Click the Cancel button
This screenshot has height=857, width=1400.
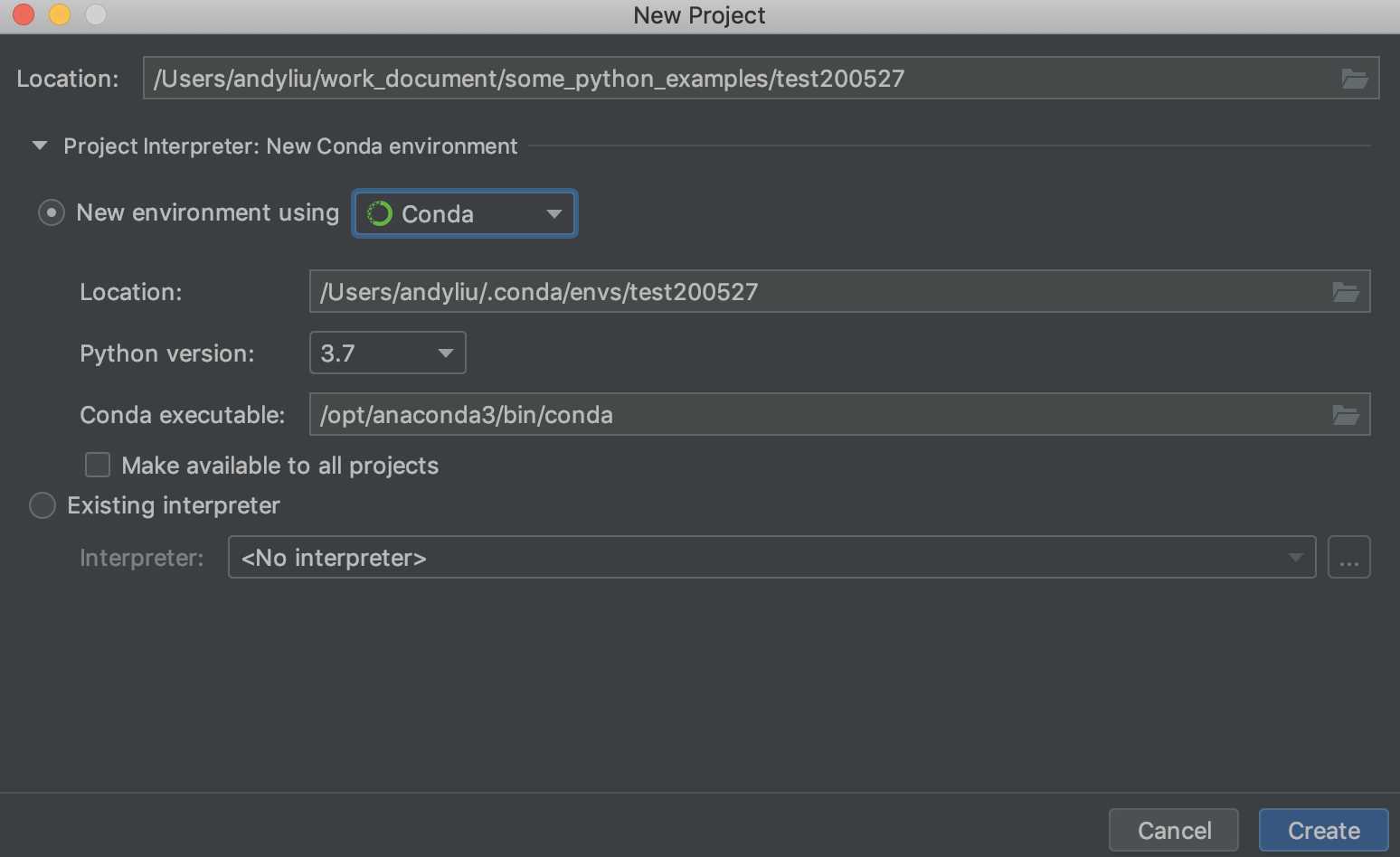click(1173, 831)
